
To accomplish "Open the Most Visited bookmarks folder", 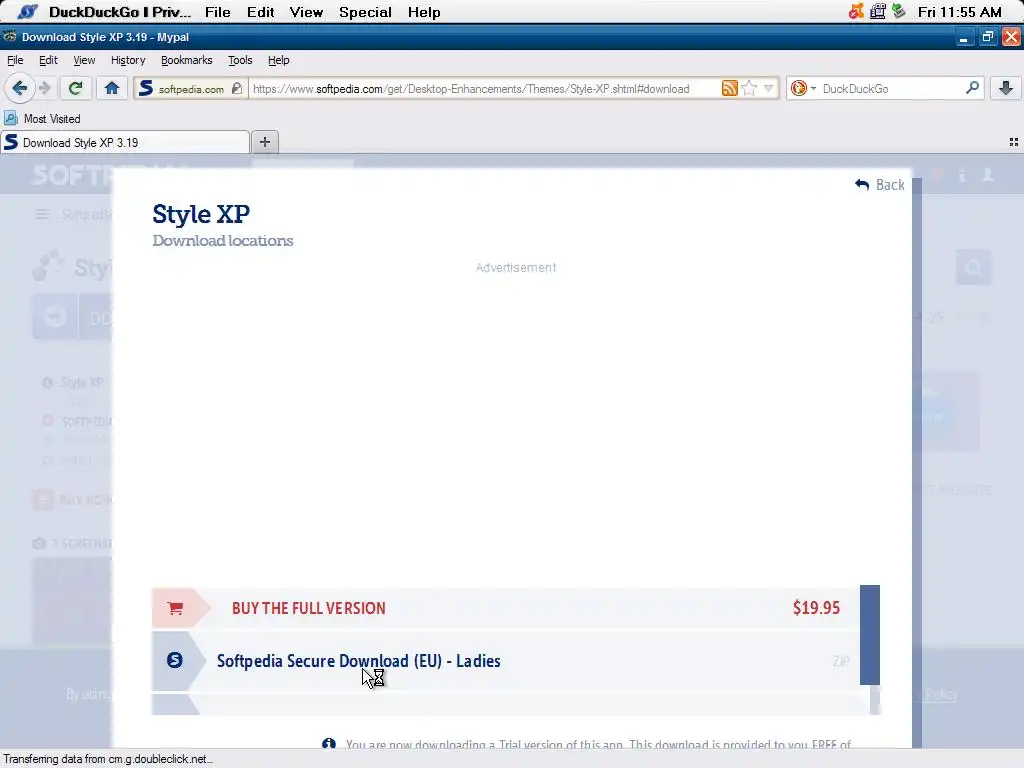I will [42, 119].
